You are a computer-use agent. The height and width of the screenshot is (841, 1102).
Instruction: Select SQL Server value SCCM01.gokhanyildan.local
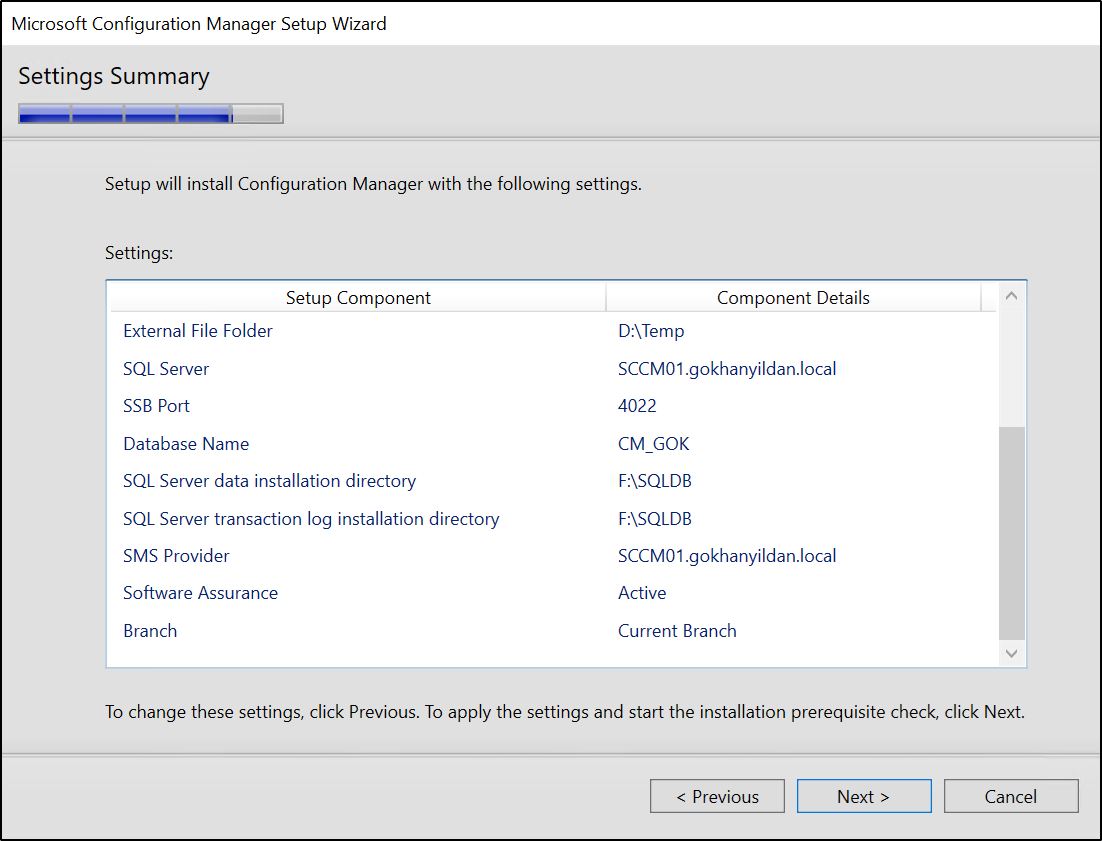pyautogui.click(x=727, y=369)
